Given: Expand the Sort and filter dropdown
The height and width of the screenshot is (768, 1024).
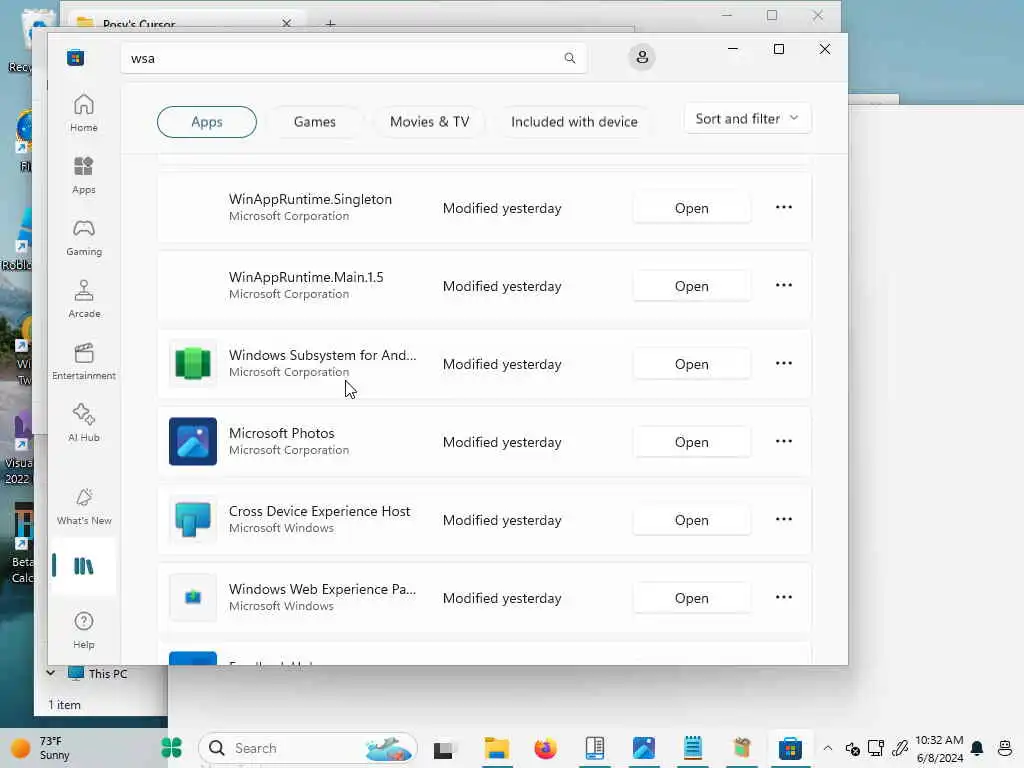Looking at the screenshot, I should pyautogui.click(x=747, y=119).
